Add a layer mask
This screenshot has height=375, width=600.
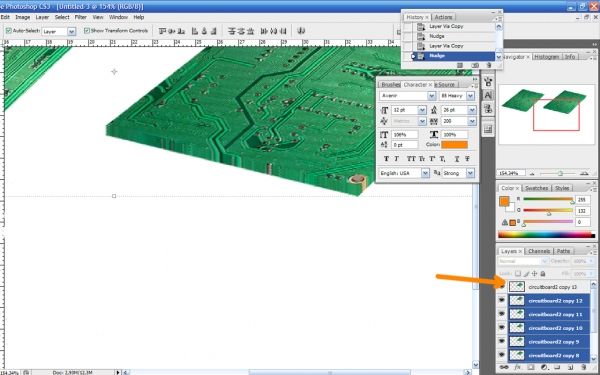click(x=531, y=367)
